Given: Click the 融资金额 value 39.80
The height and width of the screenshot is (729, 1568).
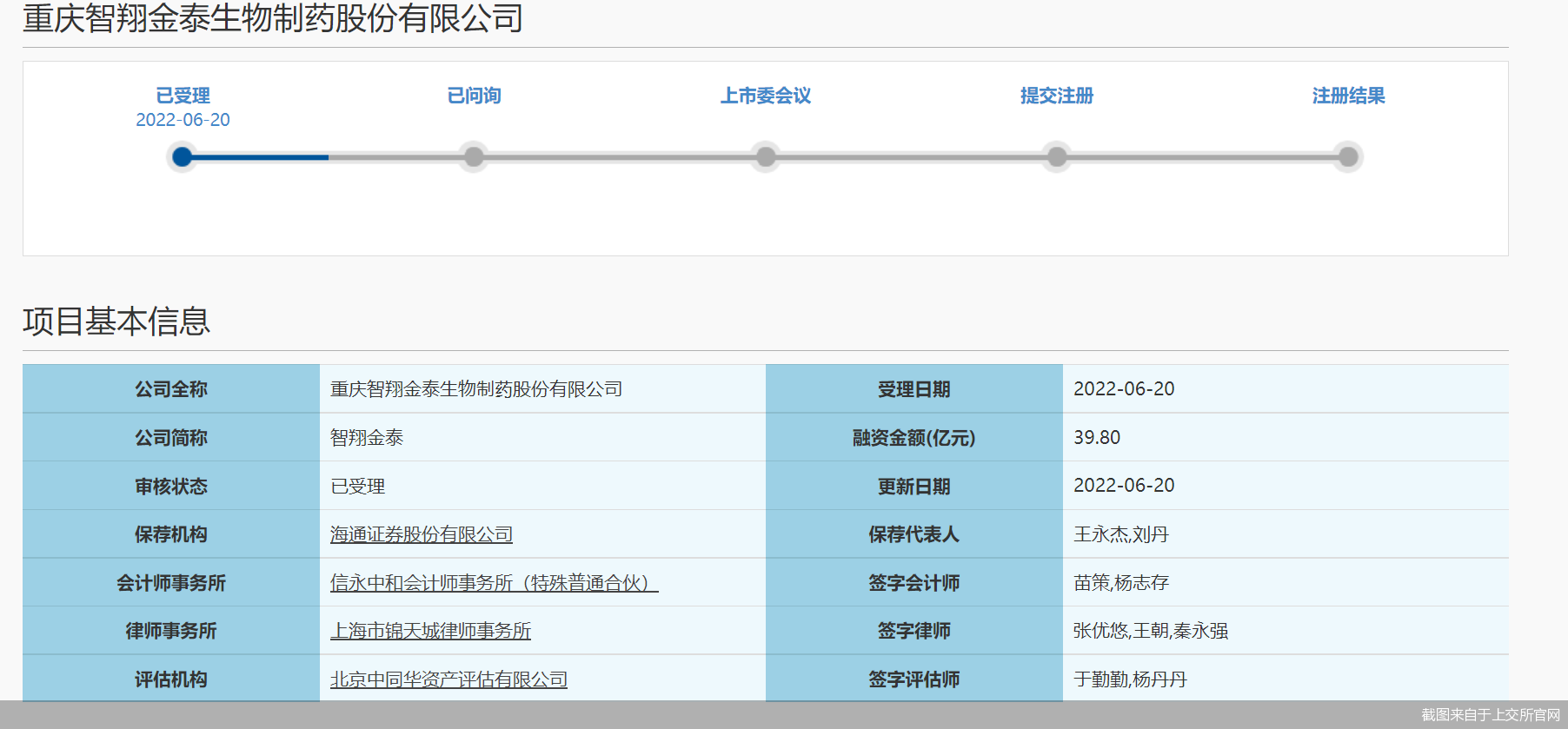Looking at the screenshot, I should coord(1097,438).
